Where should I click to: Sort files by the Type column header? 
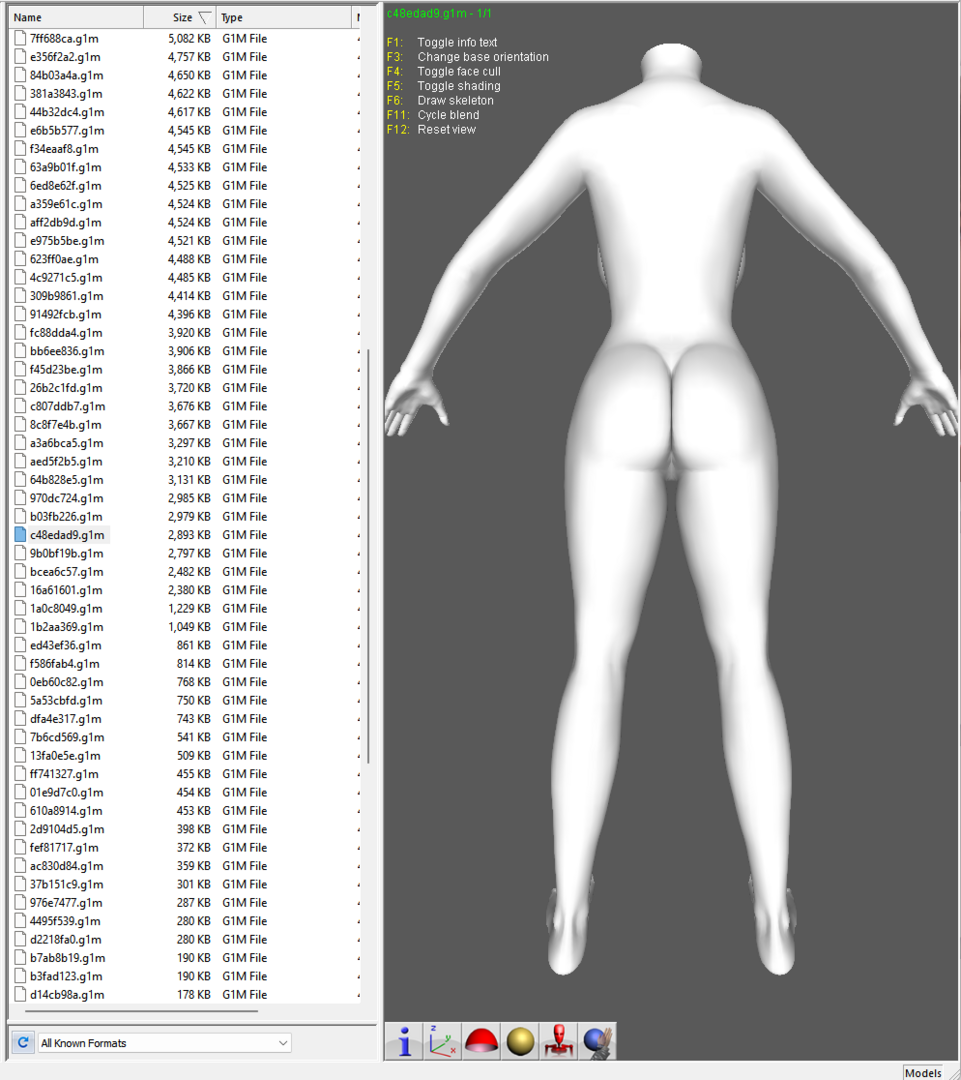click(284, 17)
